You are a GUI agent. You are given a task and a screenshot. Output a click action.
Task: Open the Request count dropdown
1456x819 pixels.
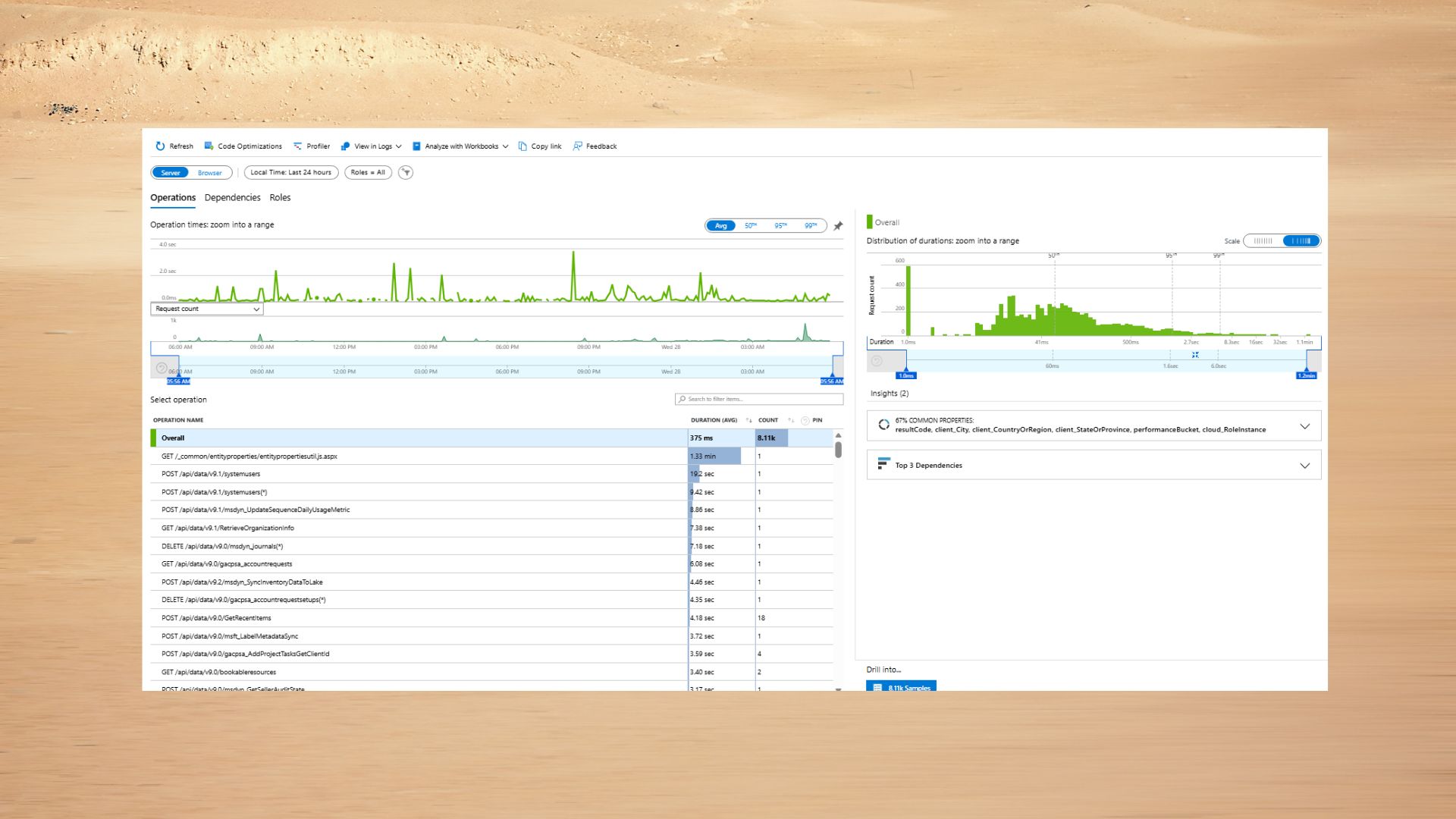click(207, 309)
